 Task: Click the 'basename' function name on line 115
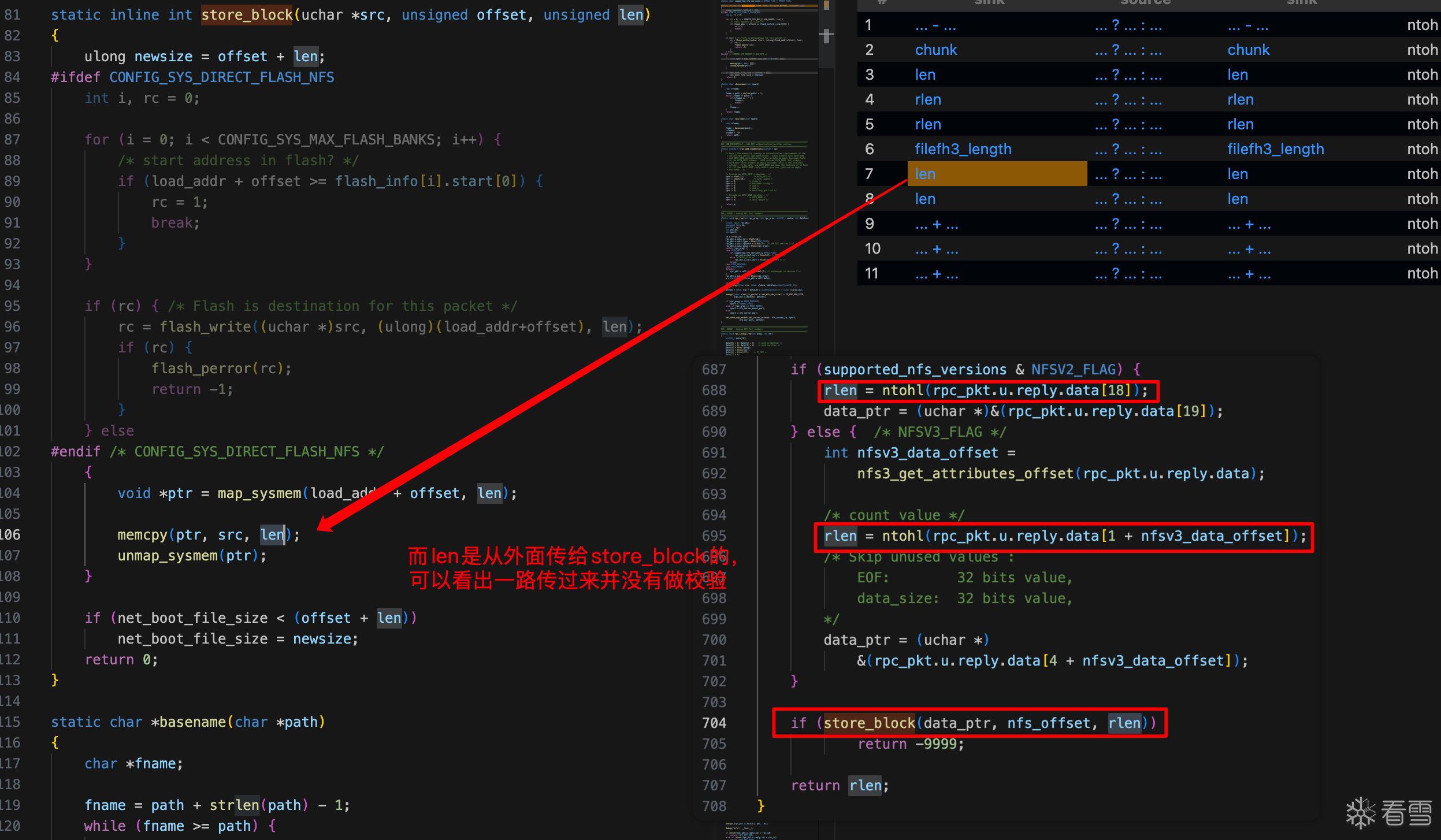[192, 722]
